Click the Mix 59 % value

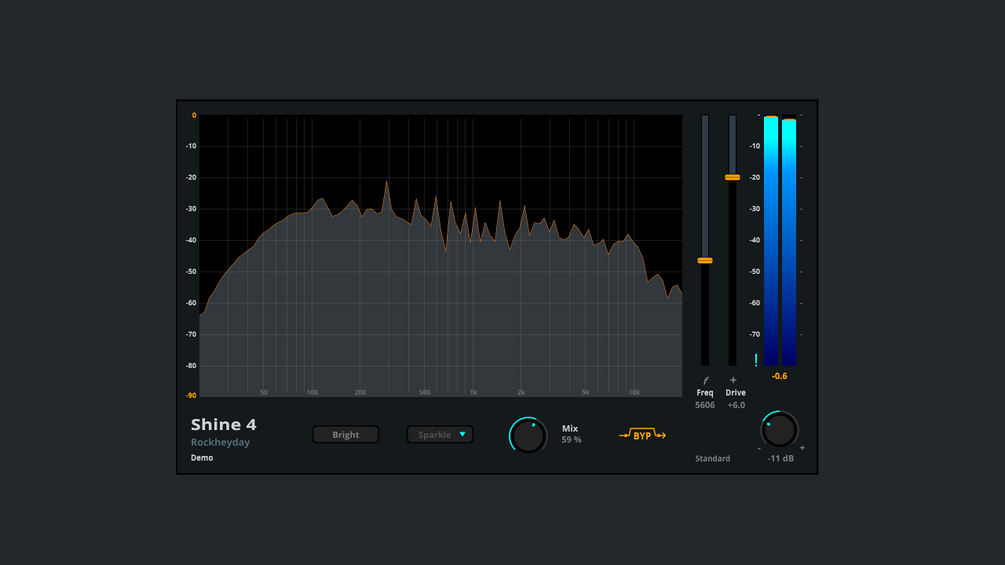(571, 439)
